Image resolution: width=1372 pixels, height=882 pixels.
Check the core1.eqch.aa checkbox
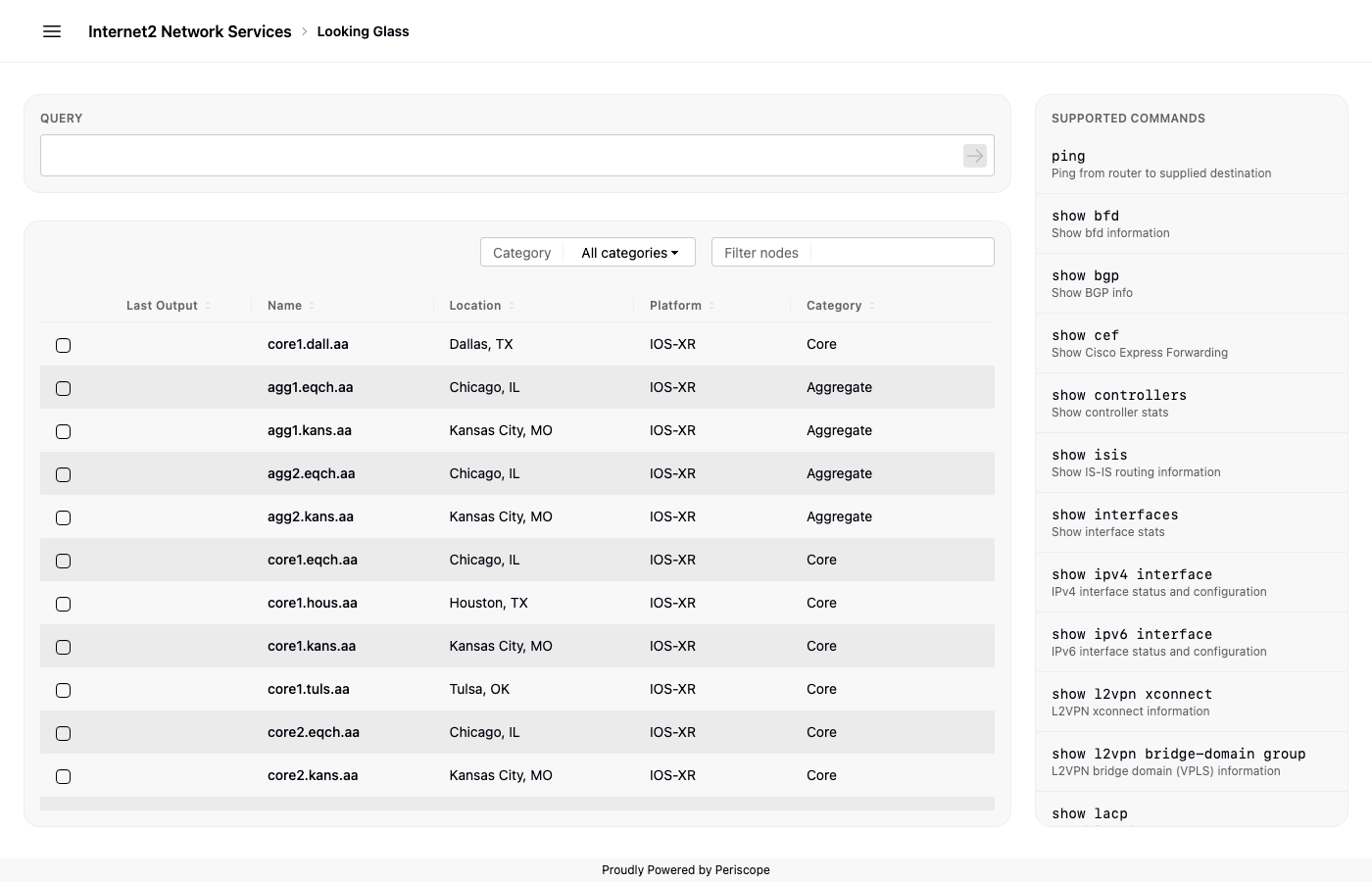(64, 561)
